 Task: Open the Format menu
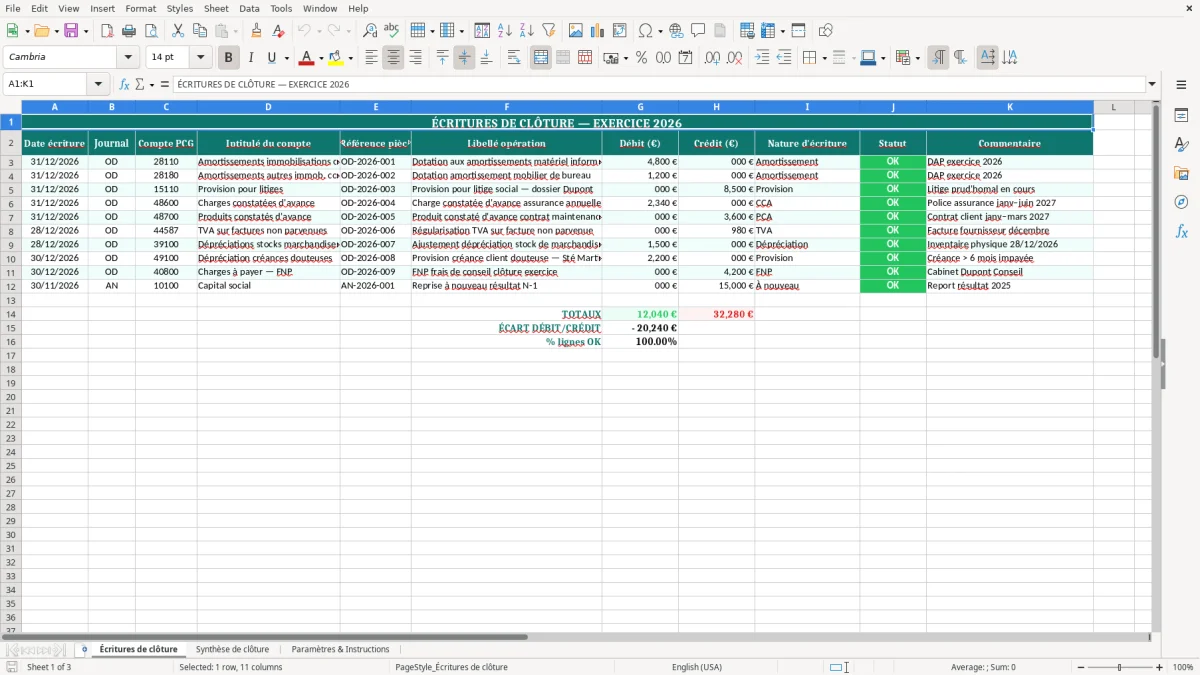click(x=141, y=8)
